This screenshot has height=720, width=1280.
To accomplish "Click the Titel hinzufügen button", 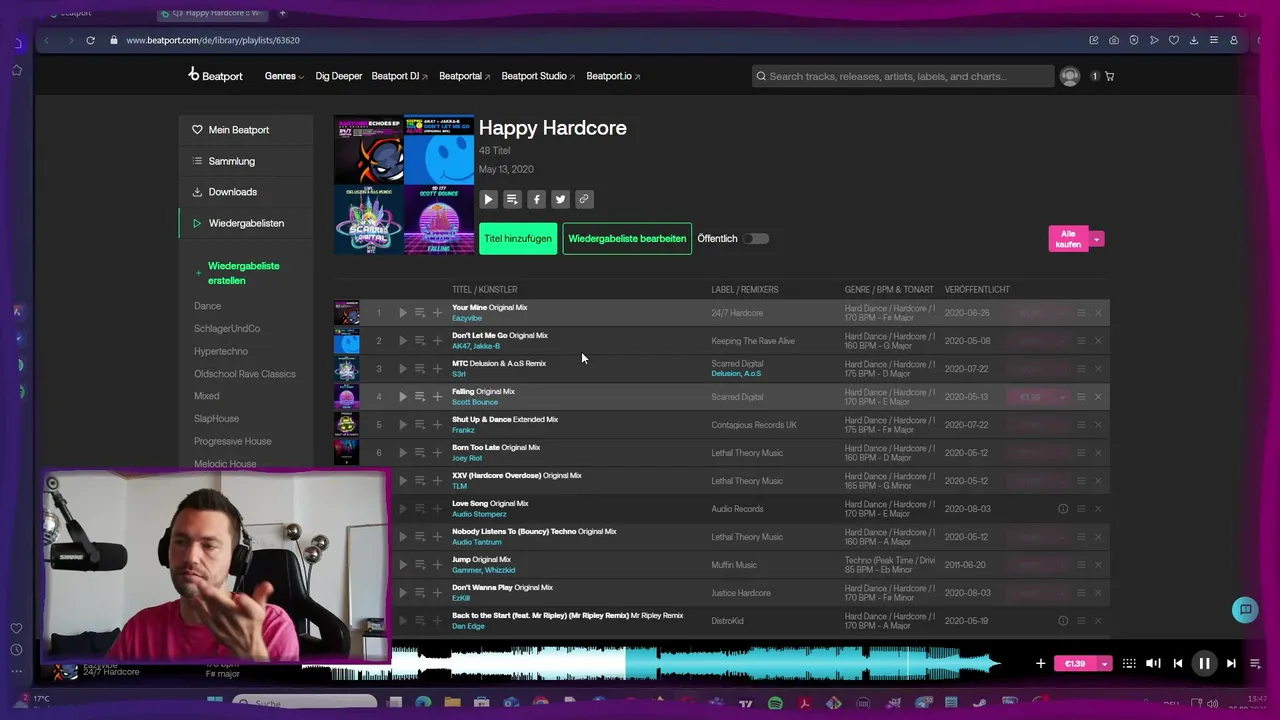I will 518,238.
